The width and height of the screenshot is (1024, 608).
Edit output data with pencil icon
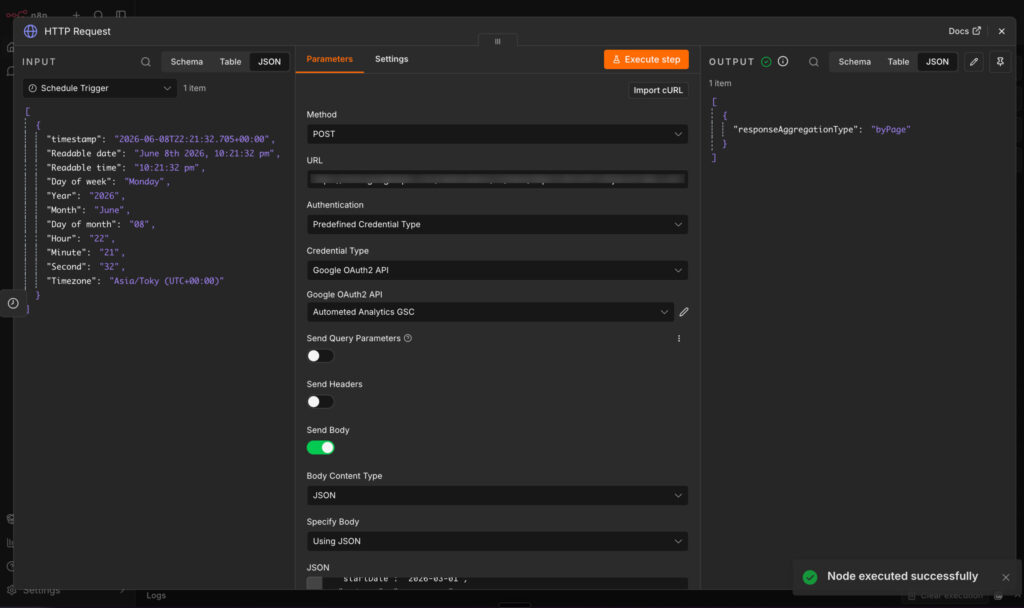point(974,62)
